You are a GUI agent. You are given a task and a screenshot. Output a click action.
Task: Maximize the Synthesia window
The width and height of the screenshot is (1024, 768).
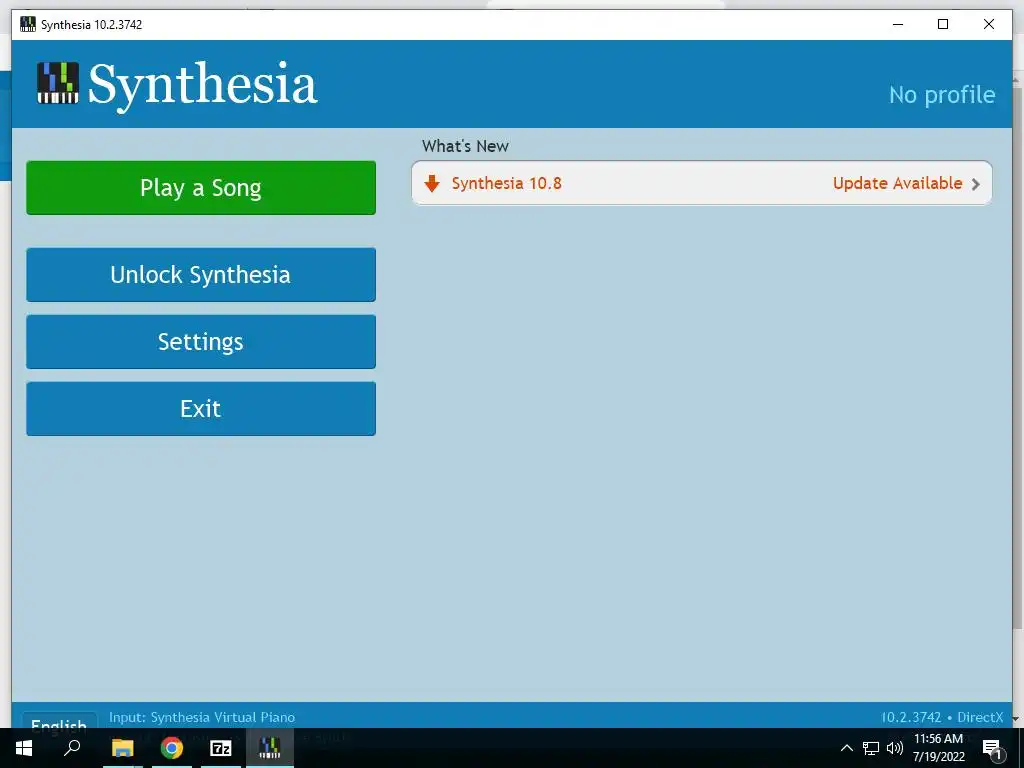click(x=943, y=24)
